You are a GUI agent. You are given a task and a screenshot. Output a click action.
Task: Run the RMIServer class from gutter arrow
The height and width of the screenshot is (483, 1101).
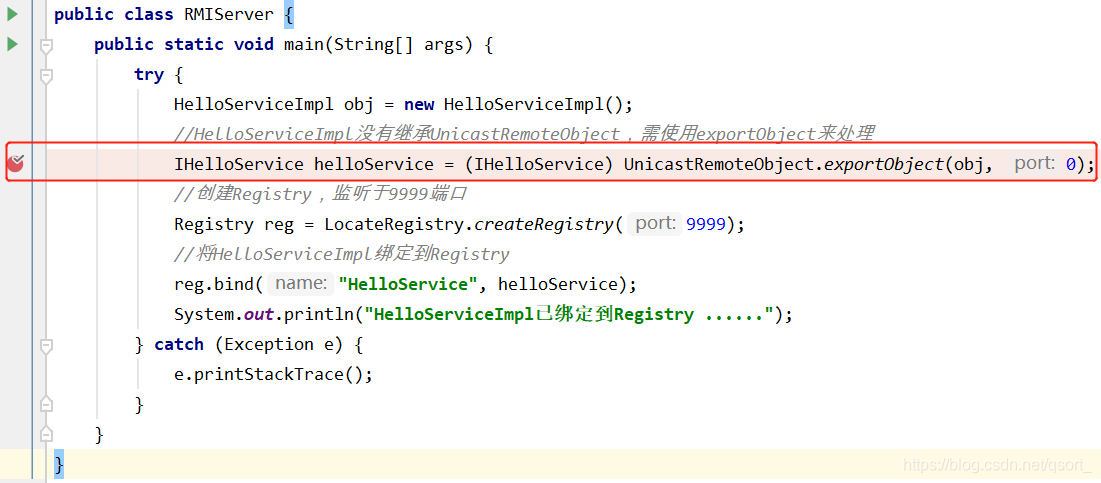pos(12,14)
